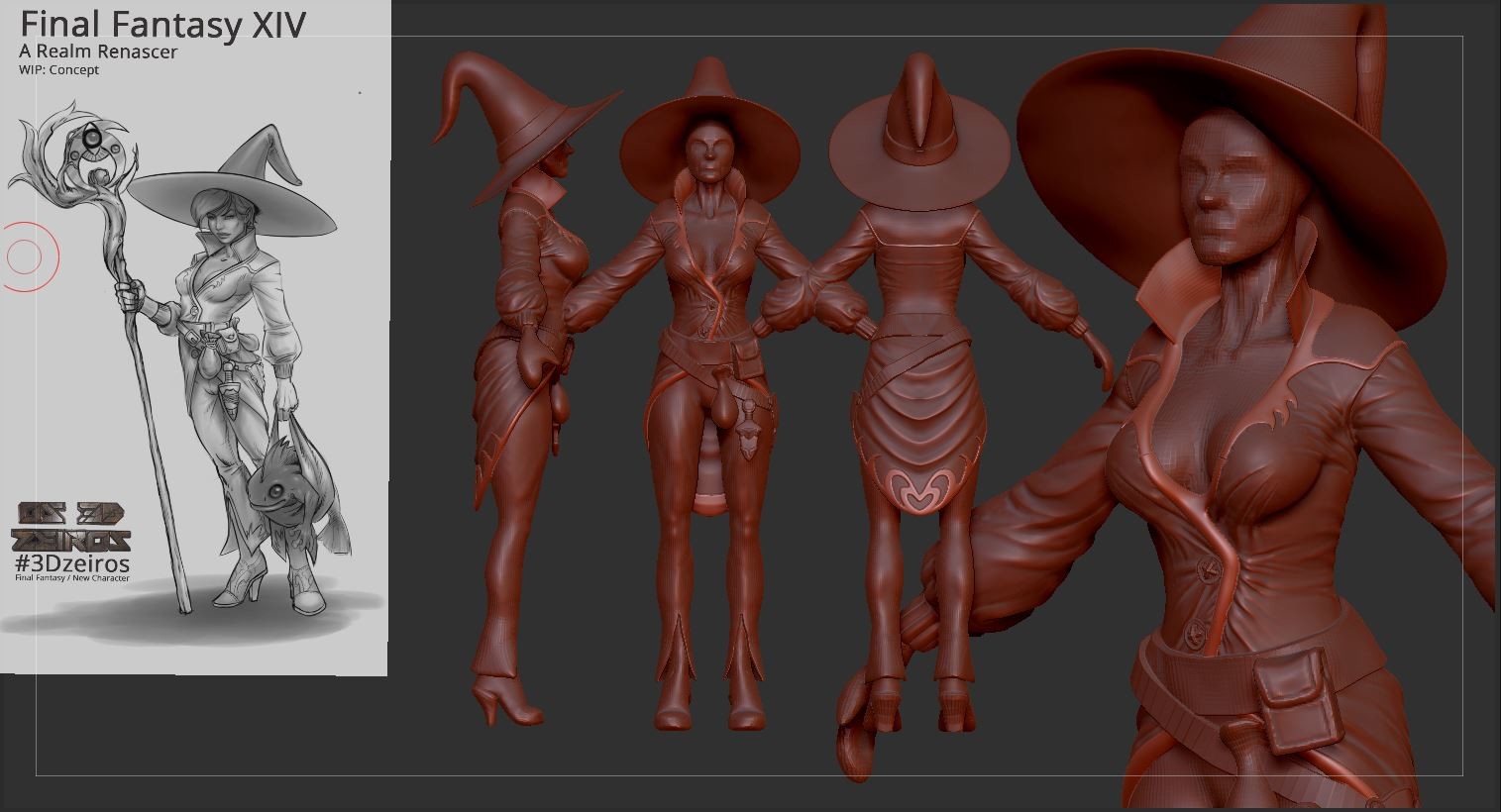
Task: Select the front-view sculpt of the witch
Action: tap(709, 396)
